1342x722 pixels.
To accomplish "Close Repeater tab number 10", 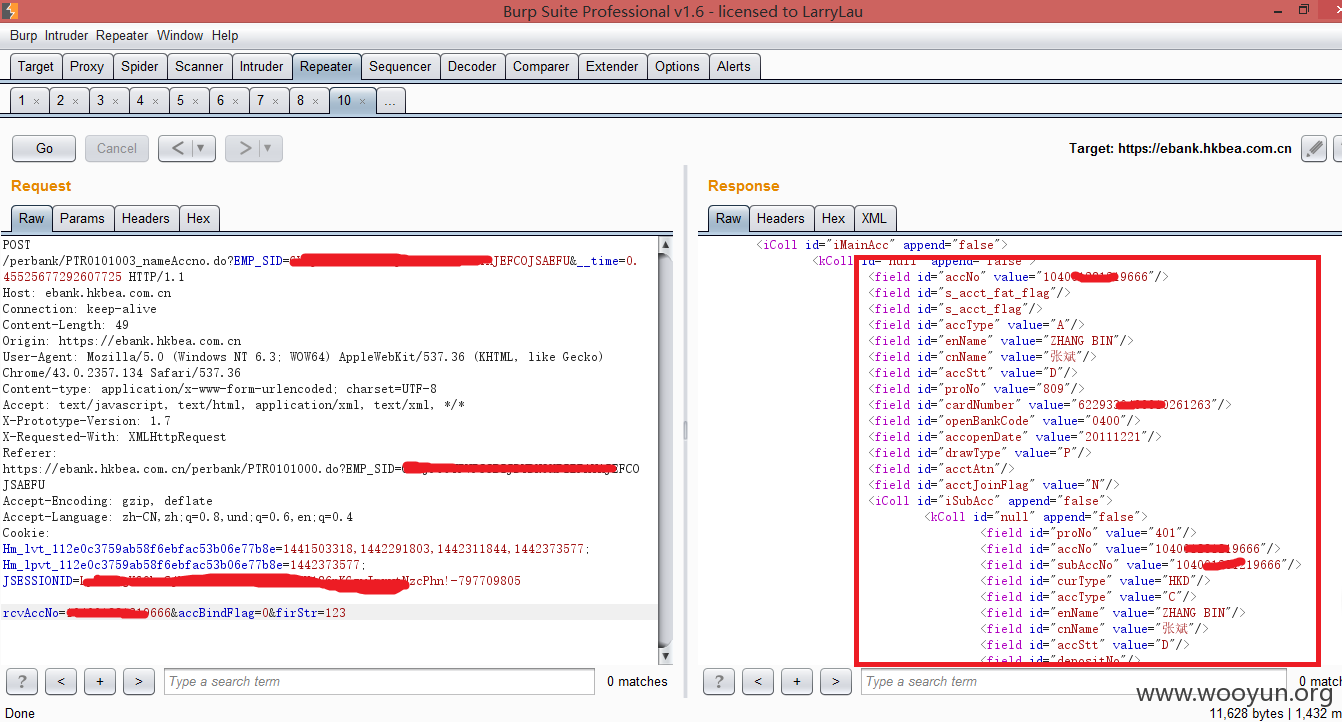I will (363, 101).
